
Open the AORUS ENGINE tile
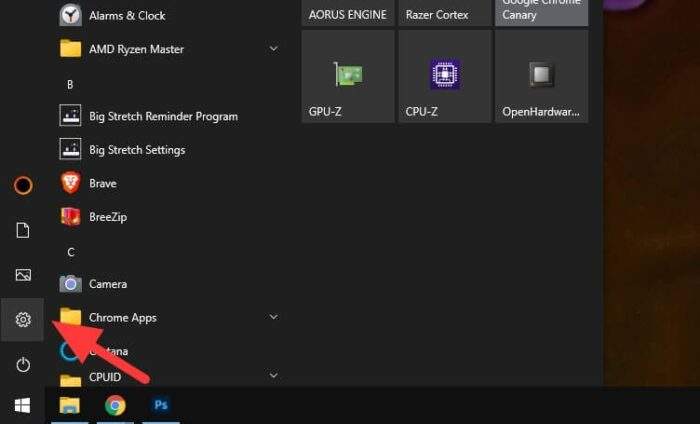coord(348,13)
